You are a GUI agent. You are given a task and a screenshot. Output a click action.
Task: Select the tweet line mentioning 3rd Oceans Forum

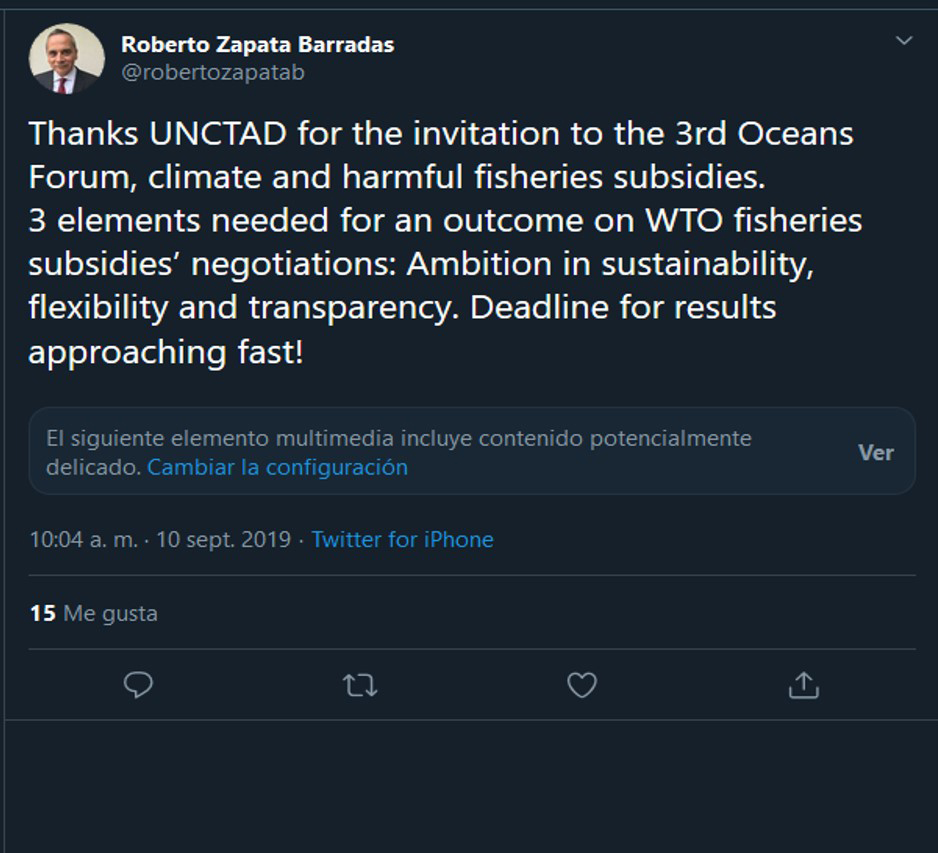point(440,133)
